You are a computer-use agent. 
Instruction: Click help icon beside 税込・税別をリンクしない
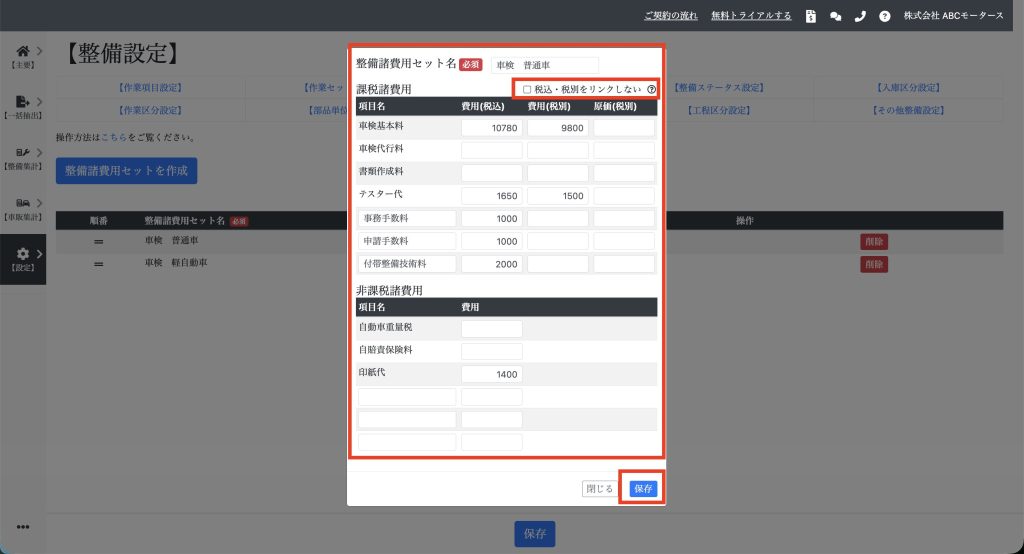(x=651, y=89)
